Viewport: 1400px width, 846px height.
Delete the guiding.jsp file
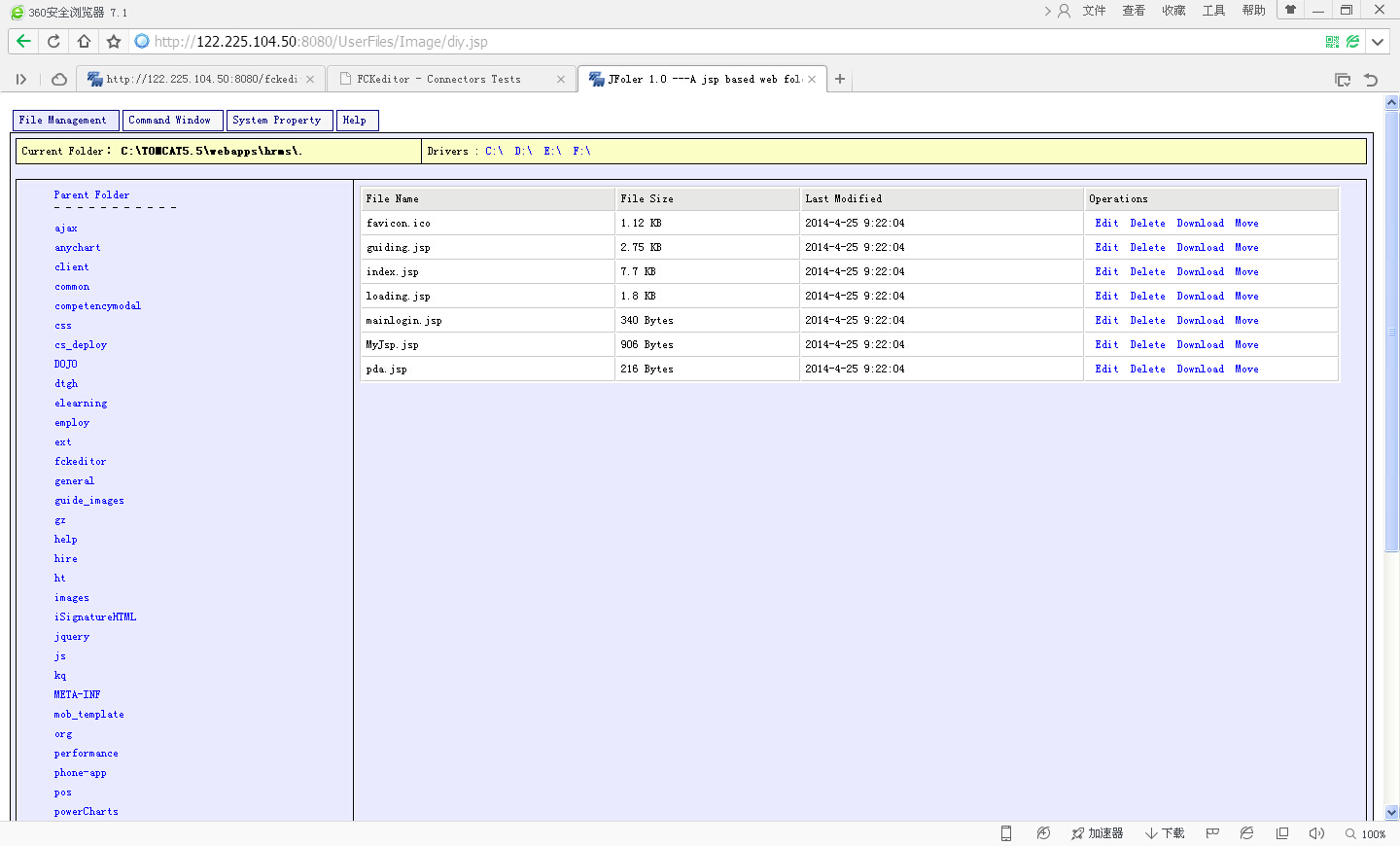click(1147, 248)
